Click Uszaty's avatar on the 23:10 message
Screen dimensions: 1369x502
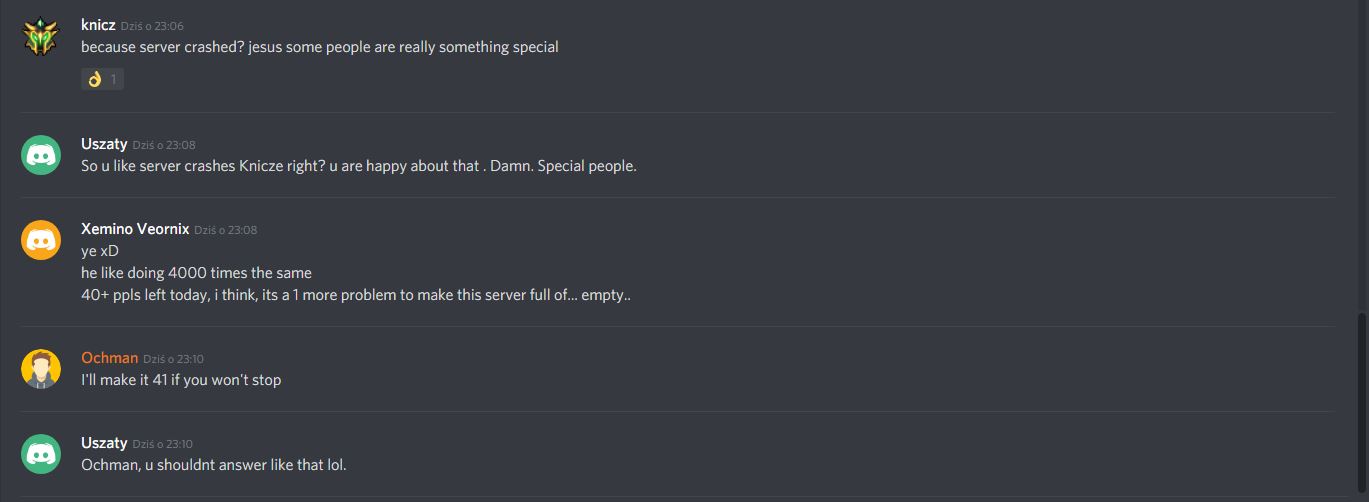pyautogui.click(x=41, y=453)
